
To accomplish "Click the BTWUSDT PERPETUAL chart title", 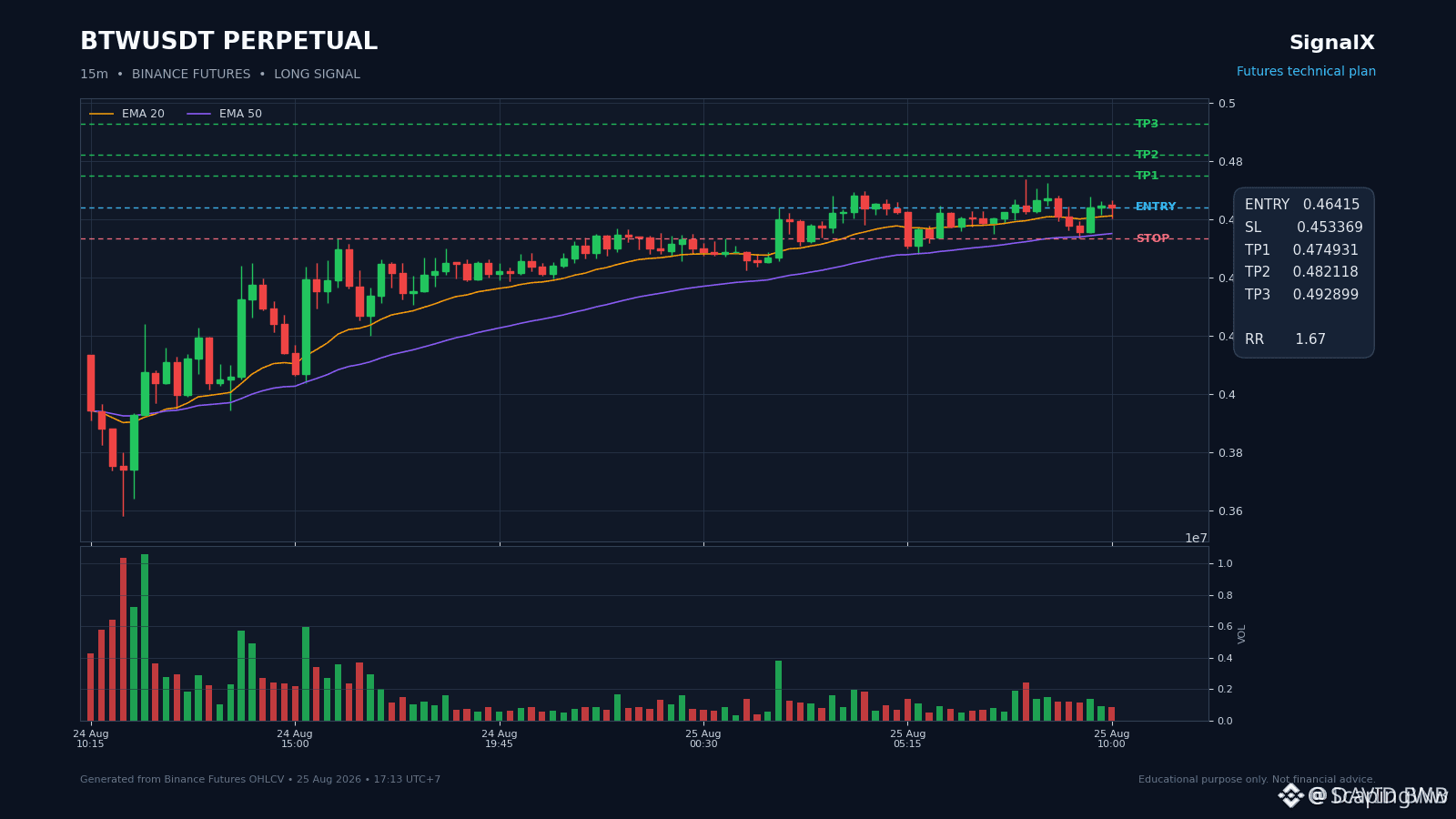I will click(228, 42).
